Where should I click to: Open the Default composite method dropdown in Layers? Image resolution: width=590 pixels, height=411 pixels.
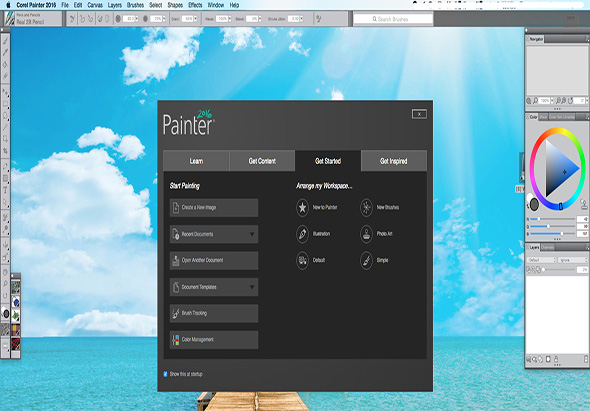click(x=541, y=260)
